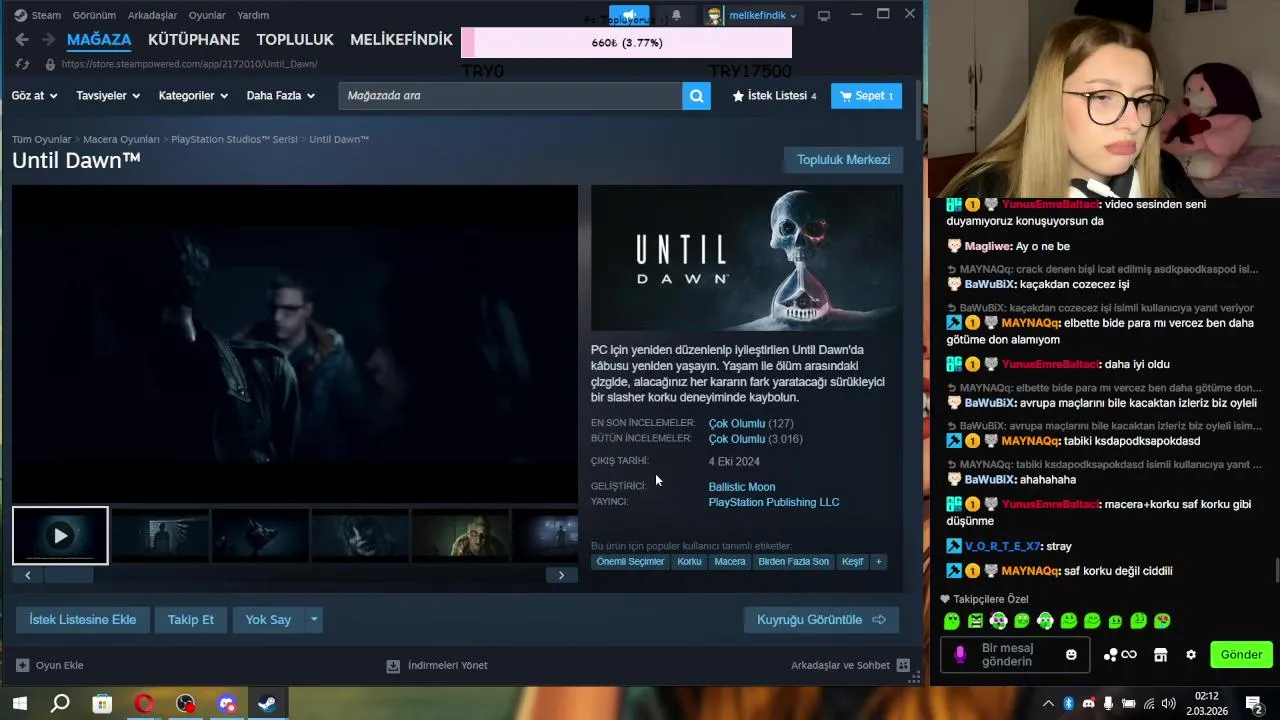
Task: Click İstek Listesine Ekle button
Action: pyautogui.click(x=83, y=620)
